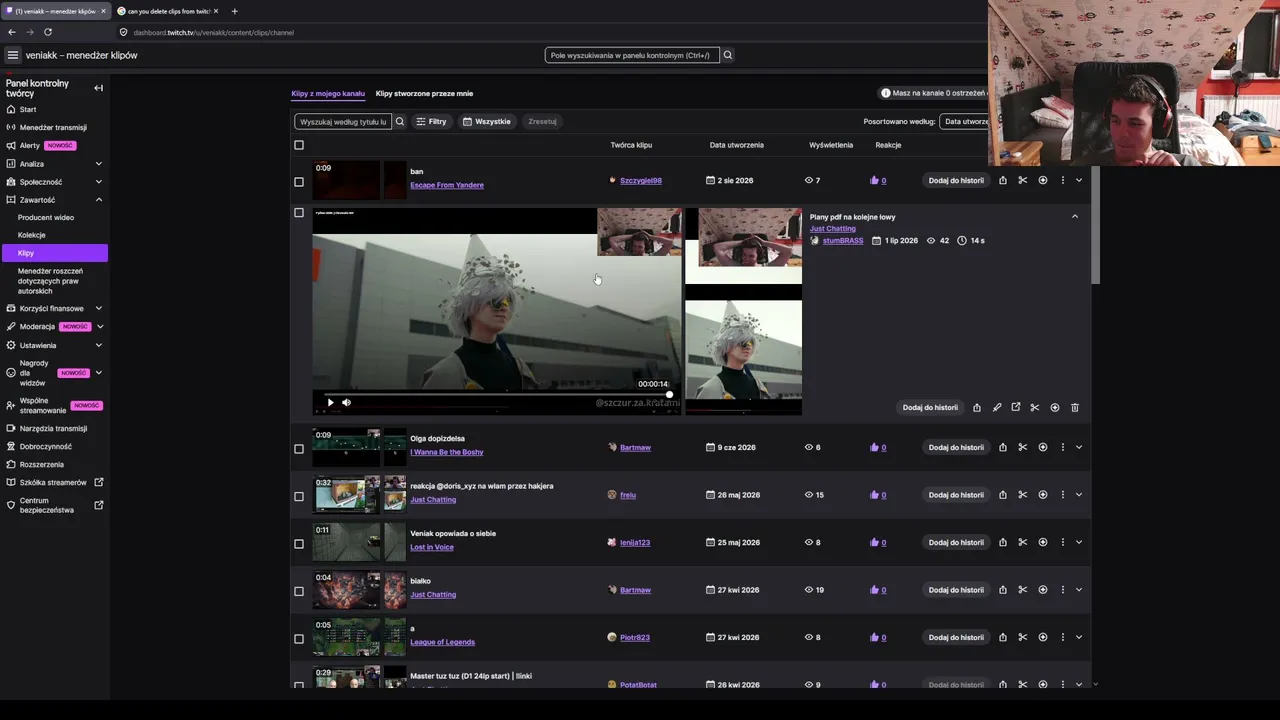Collapse the expanded "Plany pdf" clip details
The image size is (1280, 720).
point(1075,216)
